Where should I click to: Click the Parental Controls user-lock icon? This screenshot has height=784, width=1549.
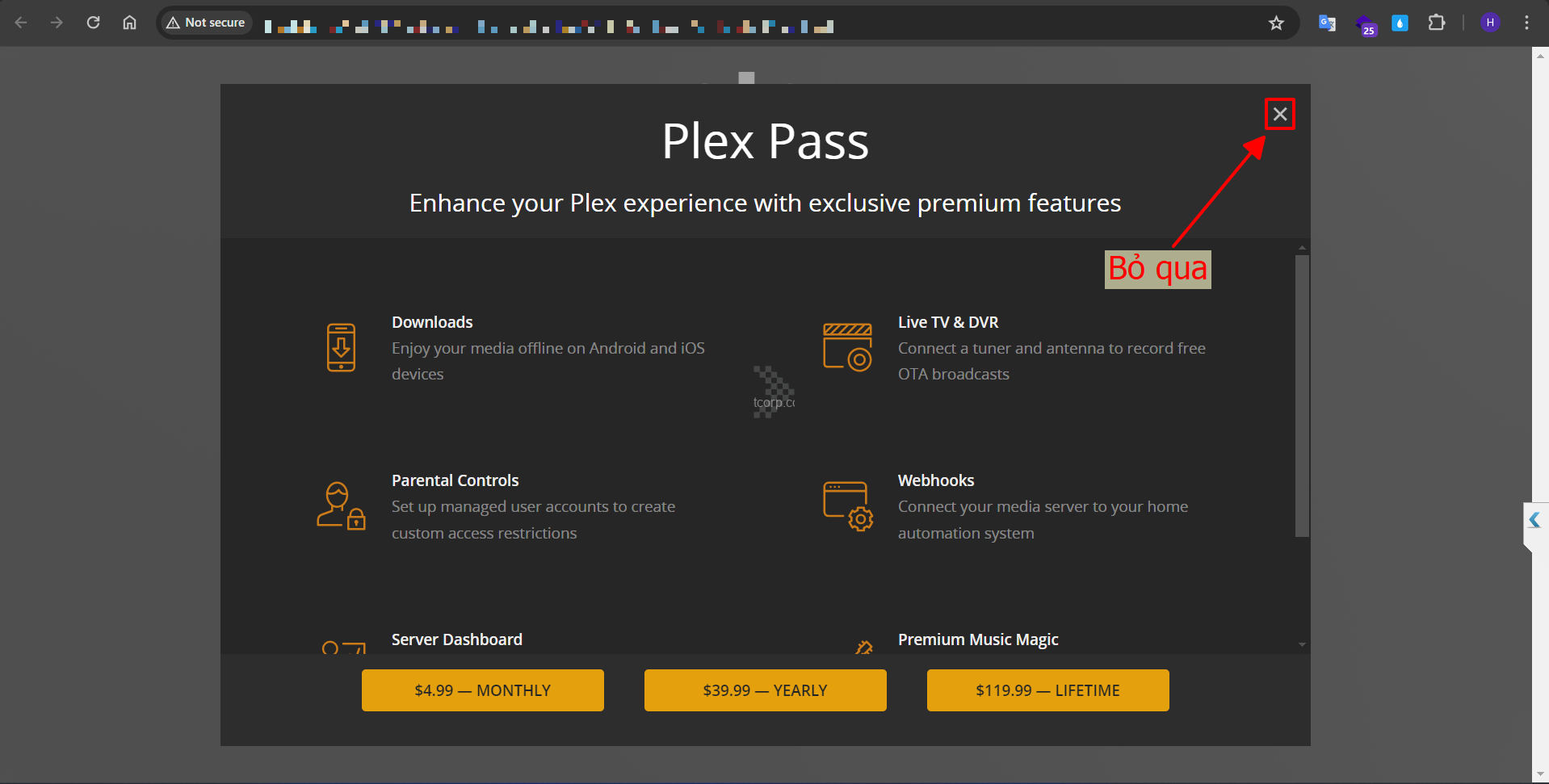(x=341, y=505)
